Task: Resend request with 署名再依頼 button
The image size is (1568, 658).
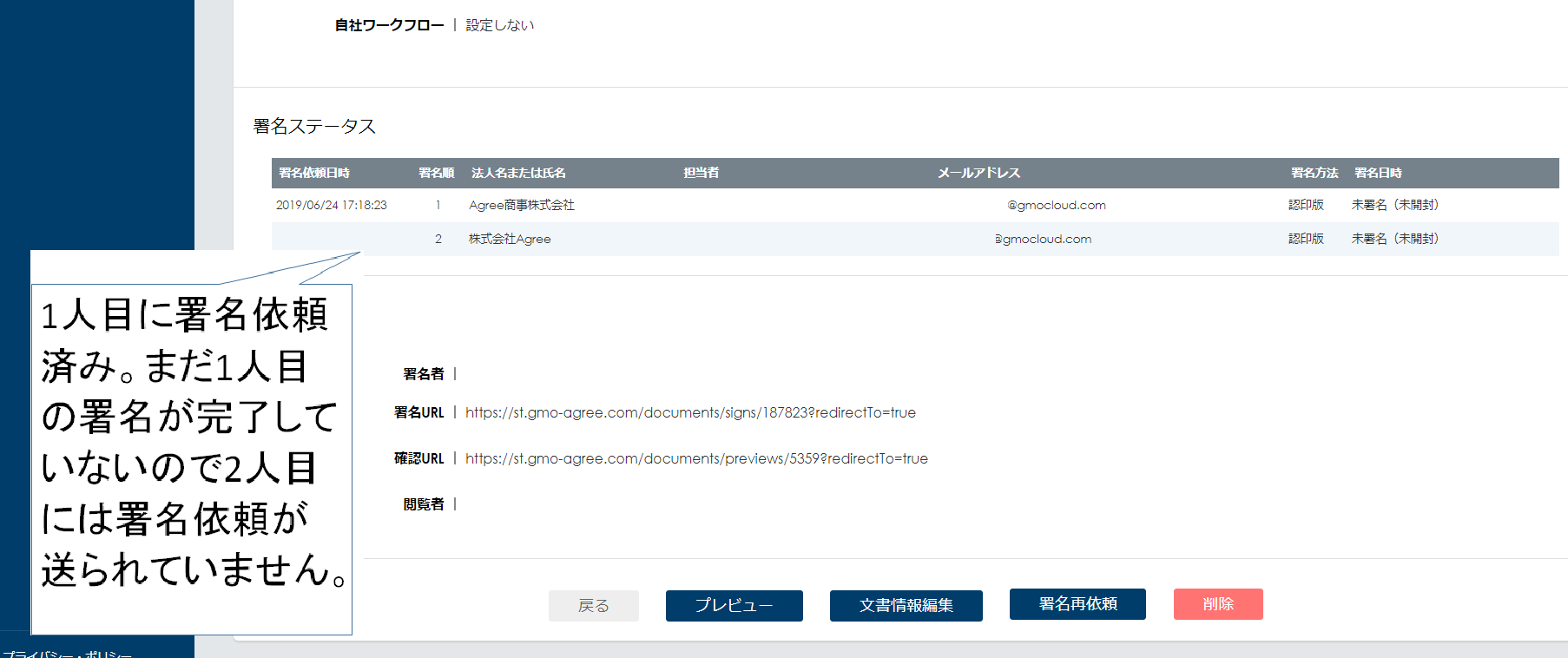Action: tap(1077, 604)
